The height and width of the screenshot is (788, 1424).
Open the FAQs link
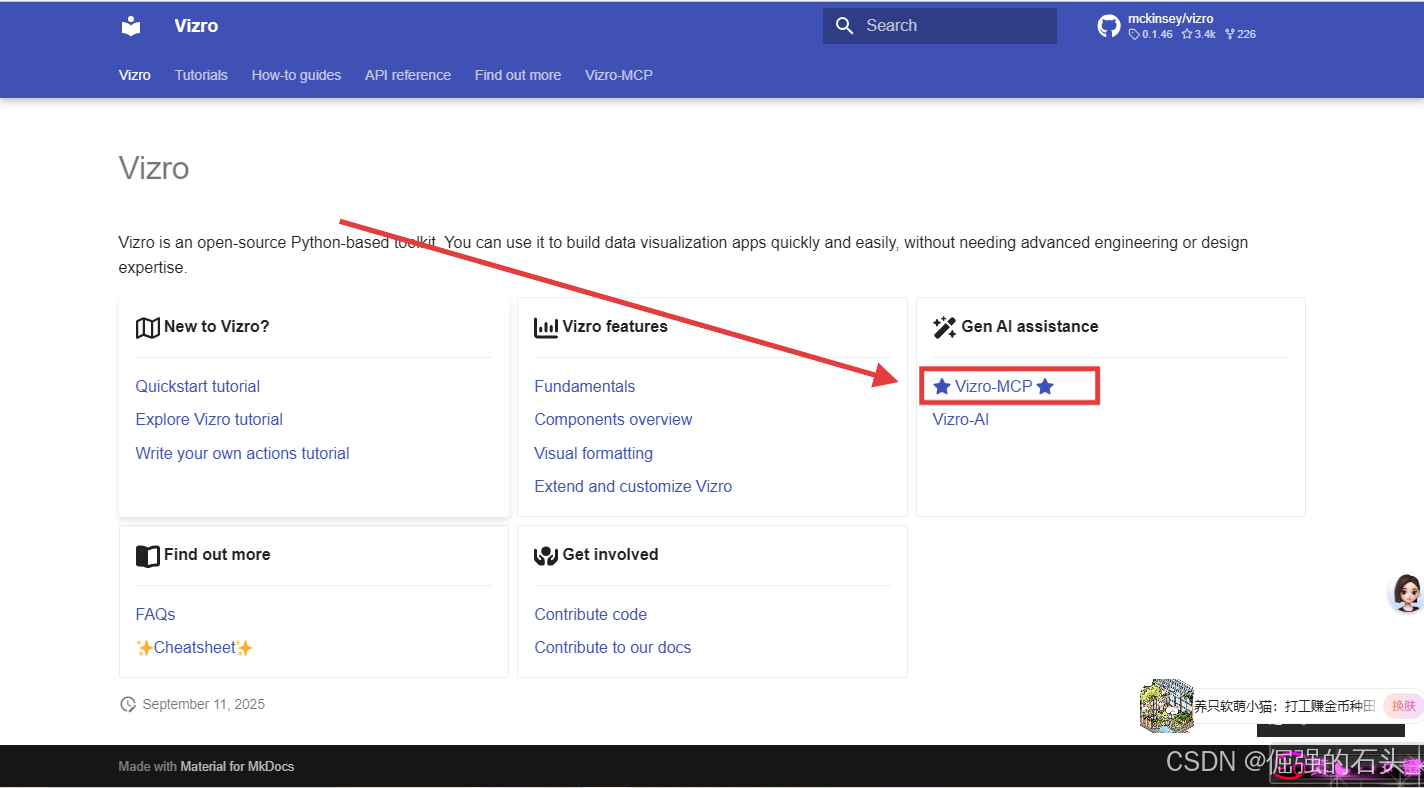[x=156, y=614]
